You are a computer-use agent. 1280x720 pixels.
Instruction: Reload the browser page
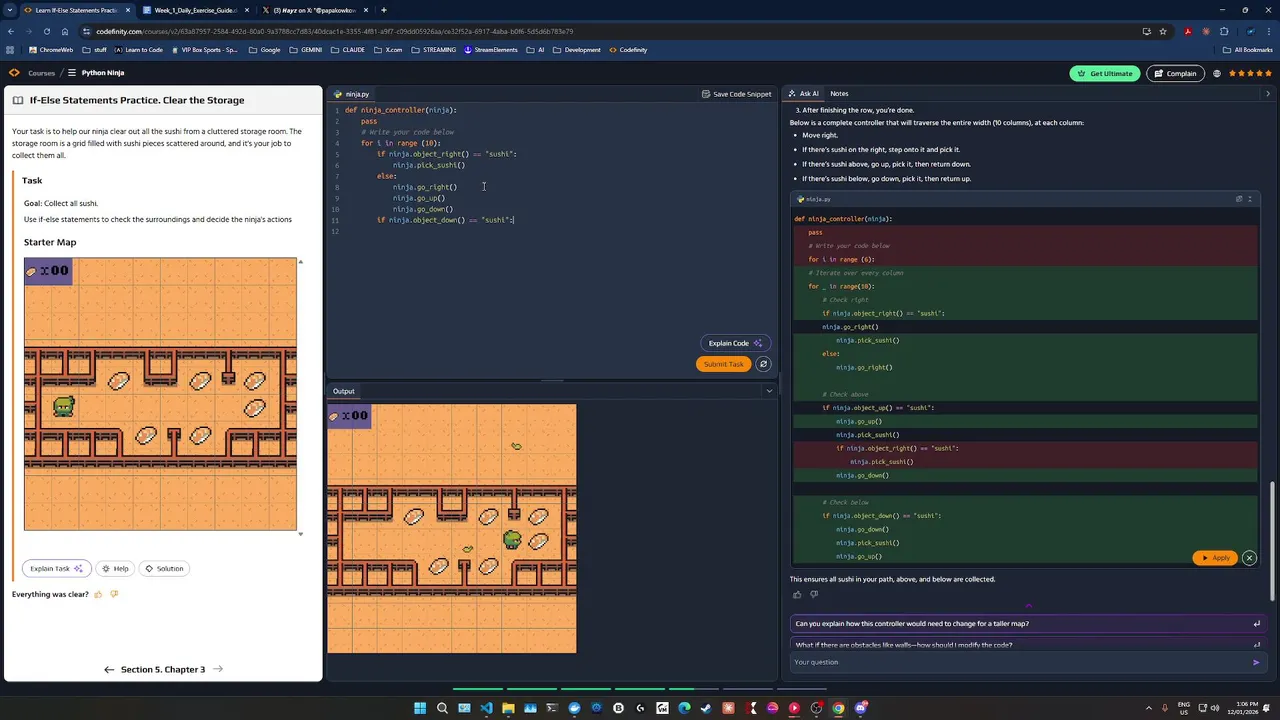pos(46,31)
